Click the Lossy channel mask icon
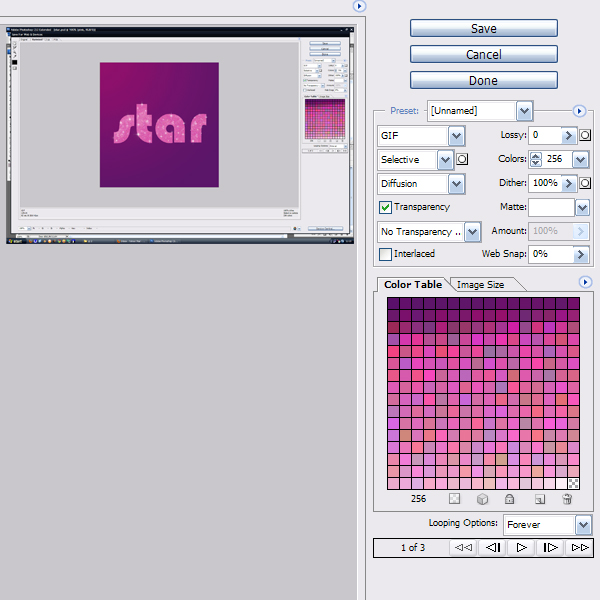Image resolution: width=600 pixels, height=600 pixels. [x=585, y=135]
